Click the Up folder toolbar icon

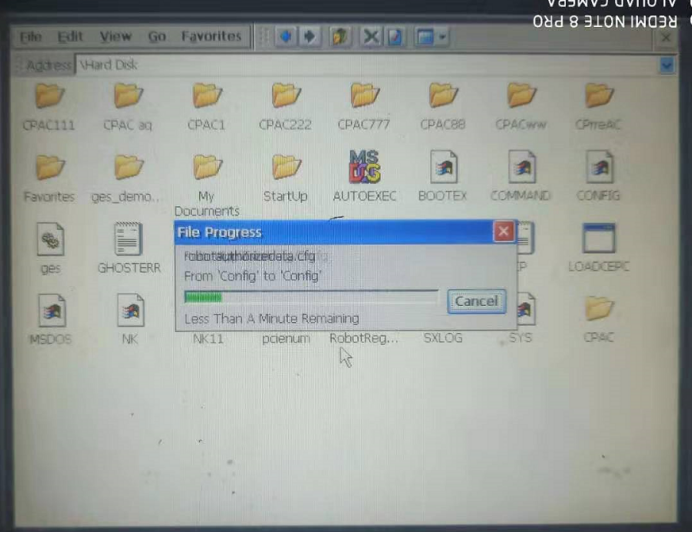340,37
